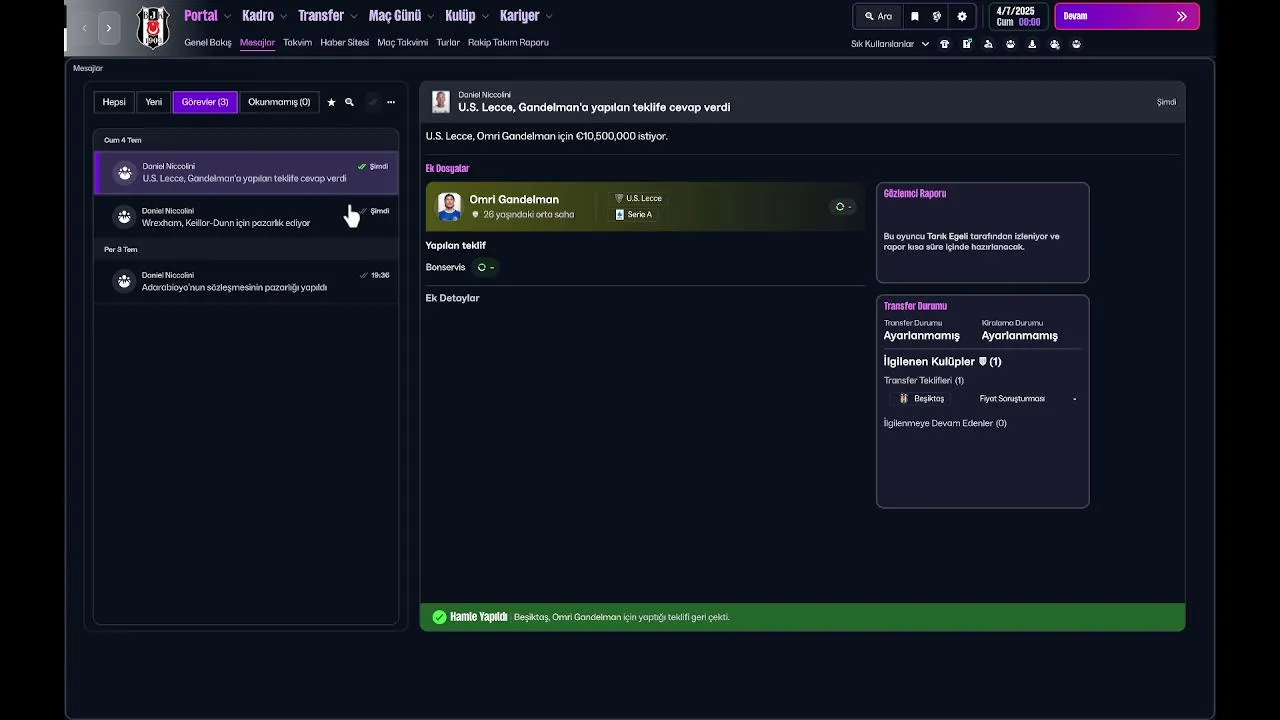Viewport: 1280px width, 720px height.
Task: Click the globe icon in top bar
Action: click(937, 16)
